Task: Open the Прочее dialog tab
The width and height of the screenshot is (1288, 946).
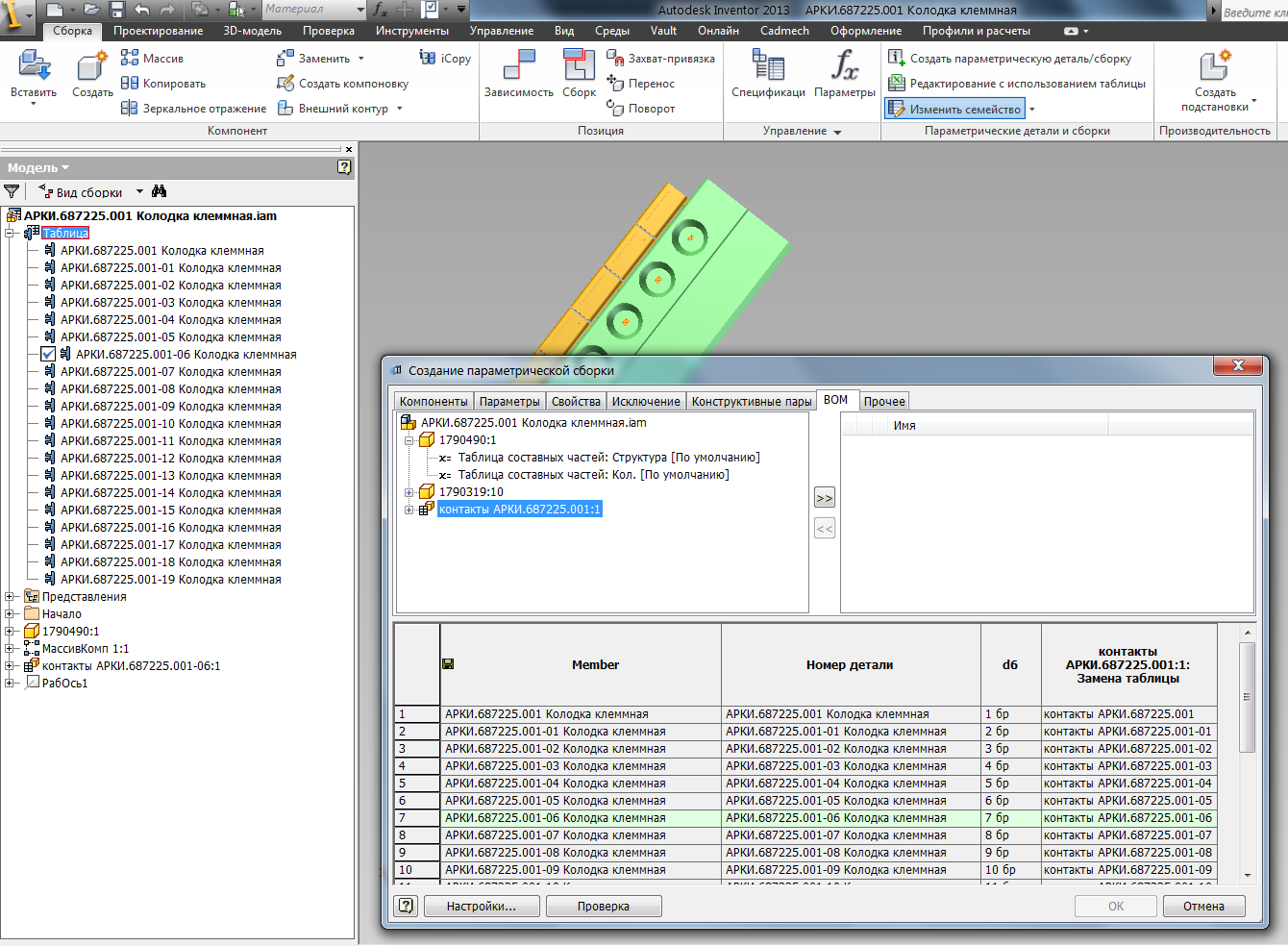Action: point(884,401)
